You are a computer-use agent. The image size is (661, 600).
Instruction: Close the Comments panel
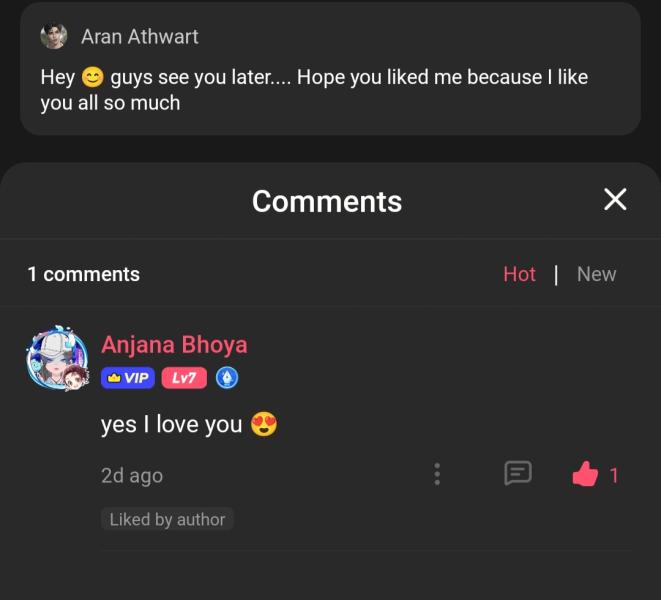point(615,199)
